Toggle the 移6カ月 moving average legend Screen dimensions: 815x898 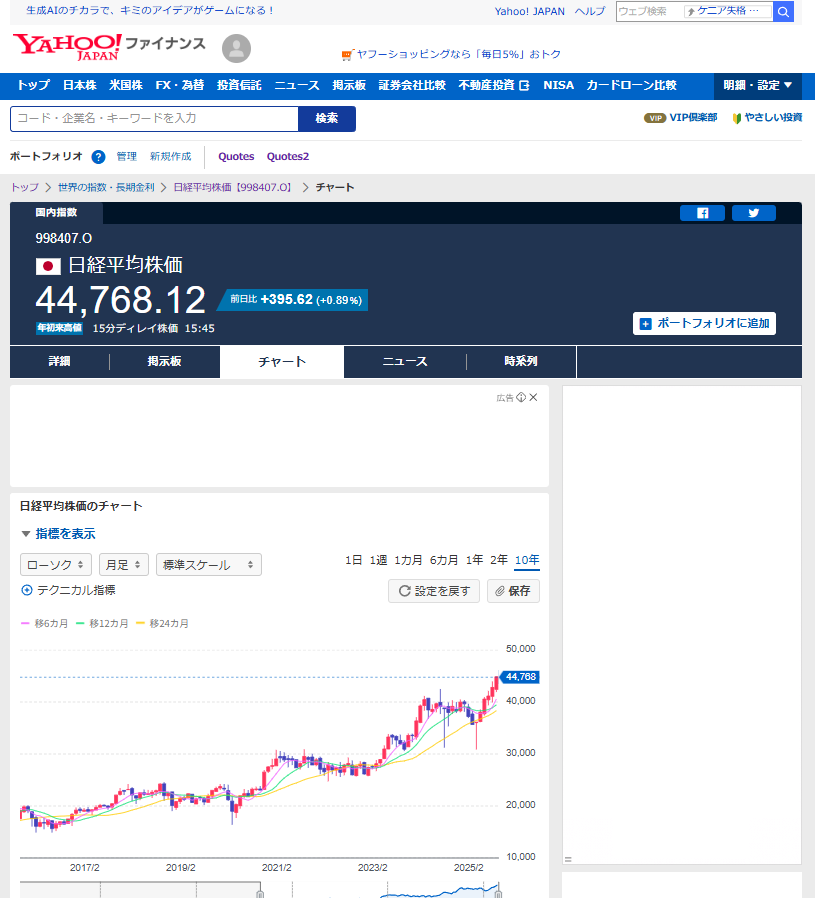click(x=45, y=624)
